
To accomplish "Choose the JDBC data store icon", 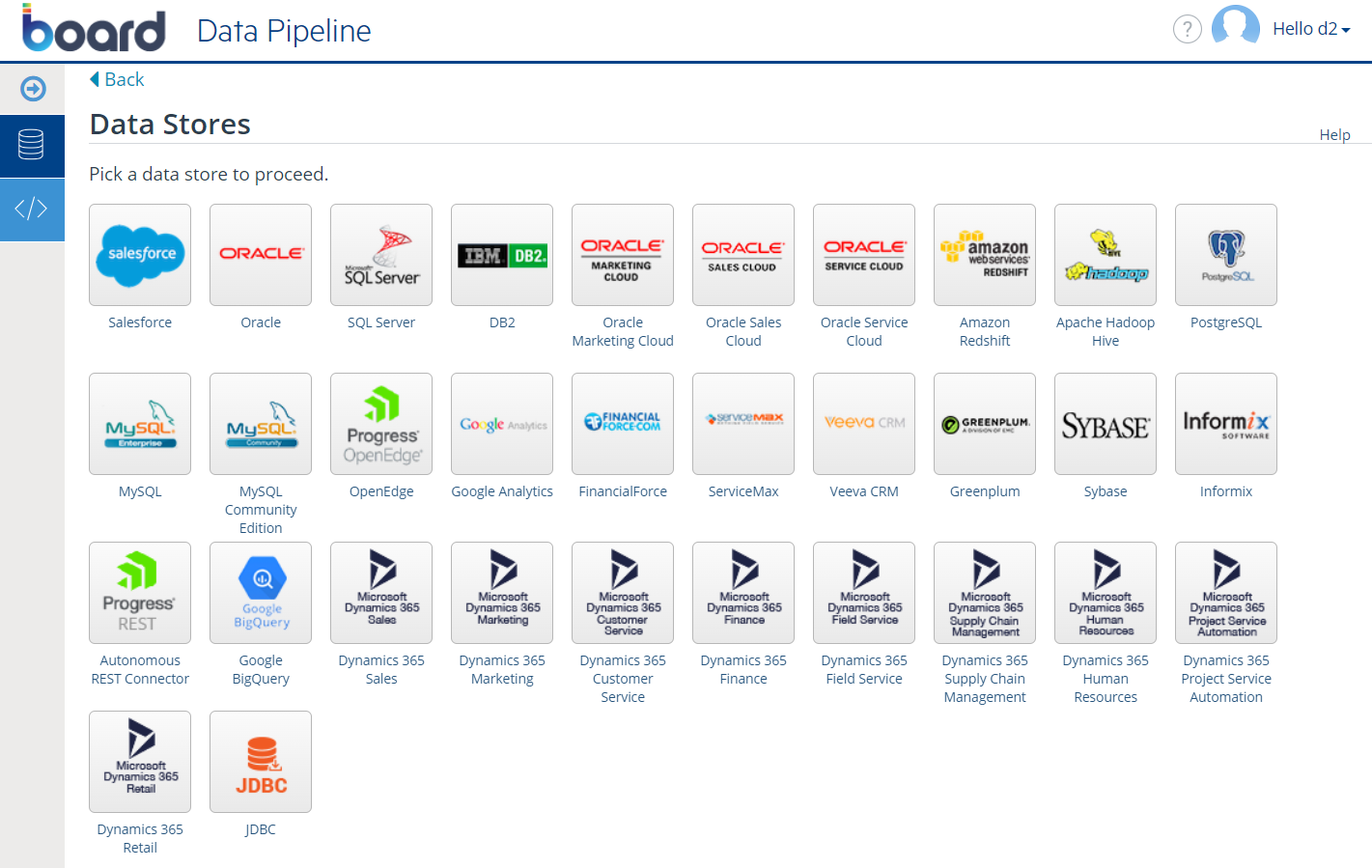I will pos(261,762).
